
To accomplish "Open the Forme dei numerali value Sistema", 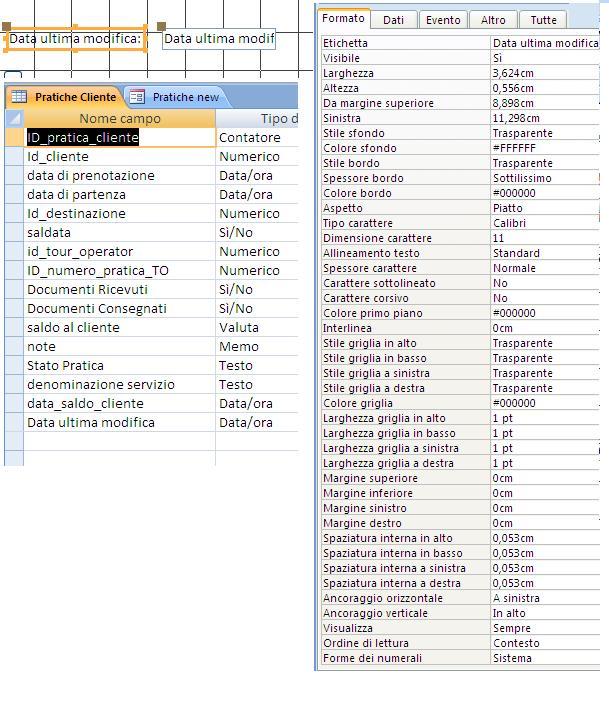I will coord(545,658).
